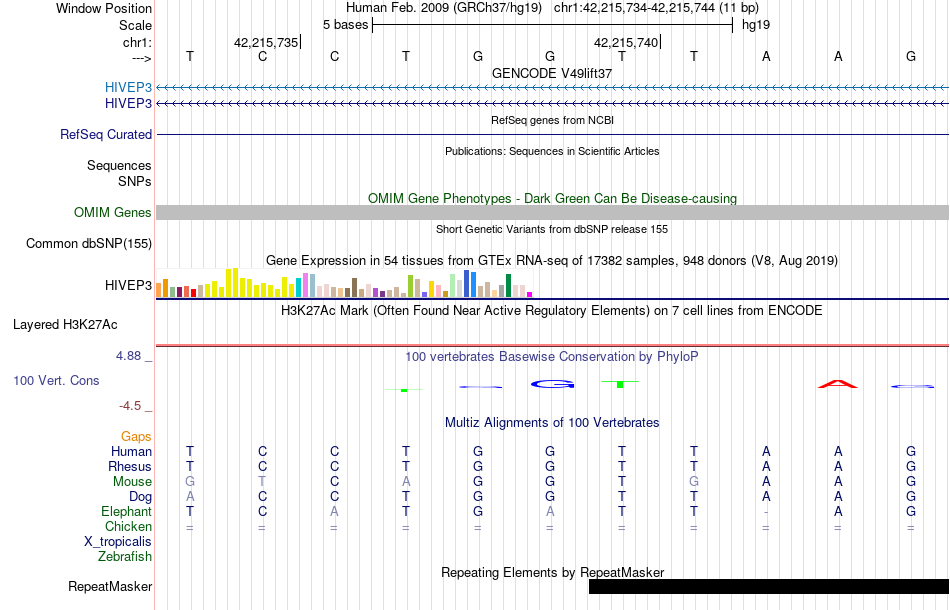Click the Layered H3K27Ac track label
This screenshot has height=610, width=950.
click(65, 325)
